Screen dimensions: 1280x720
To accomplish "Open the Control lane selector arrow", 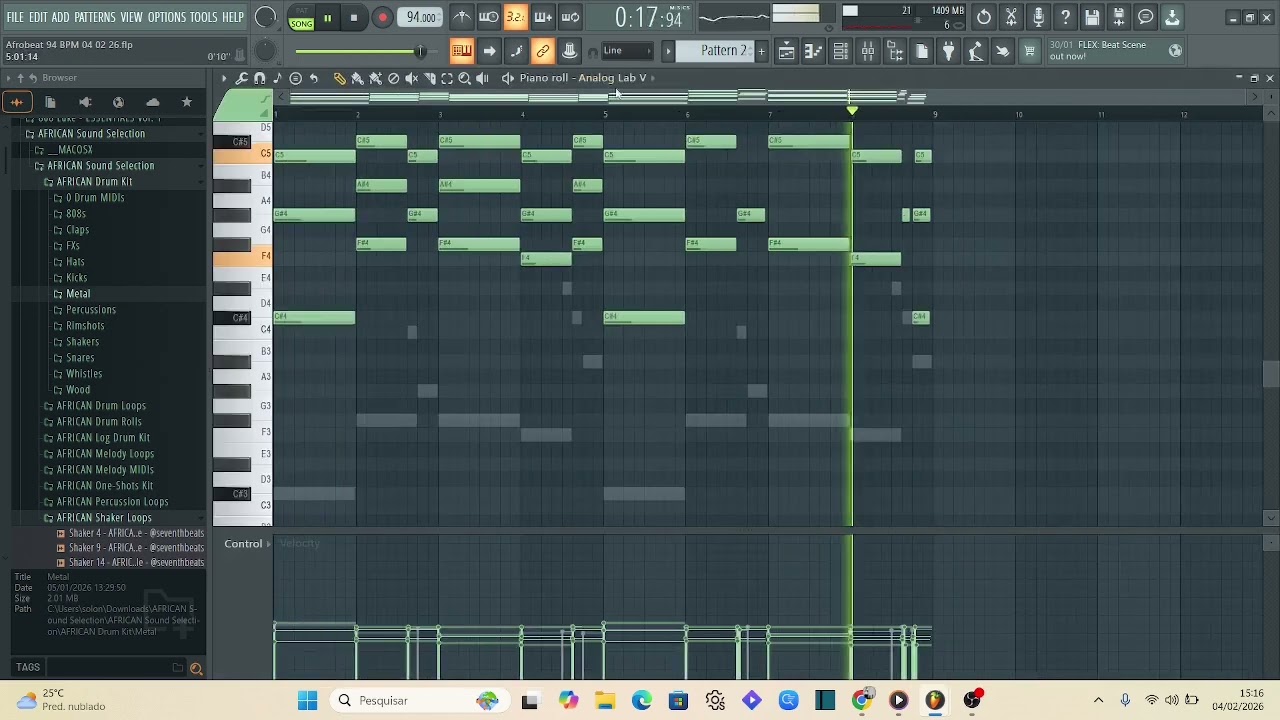I will coord(270,544).
